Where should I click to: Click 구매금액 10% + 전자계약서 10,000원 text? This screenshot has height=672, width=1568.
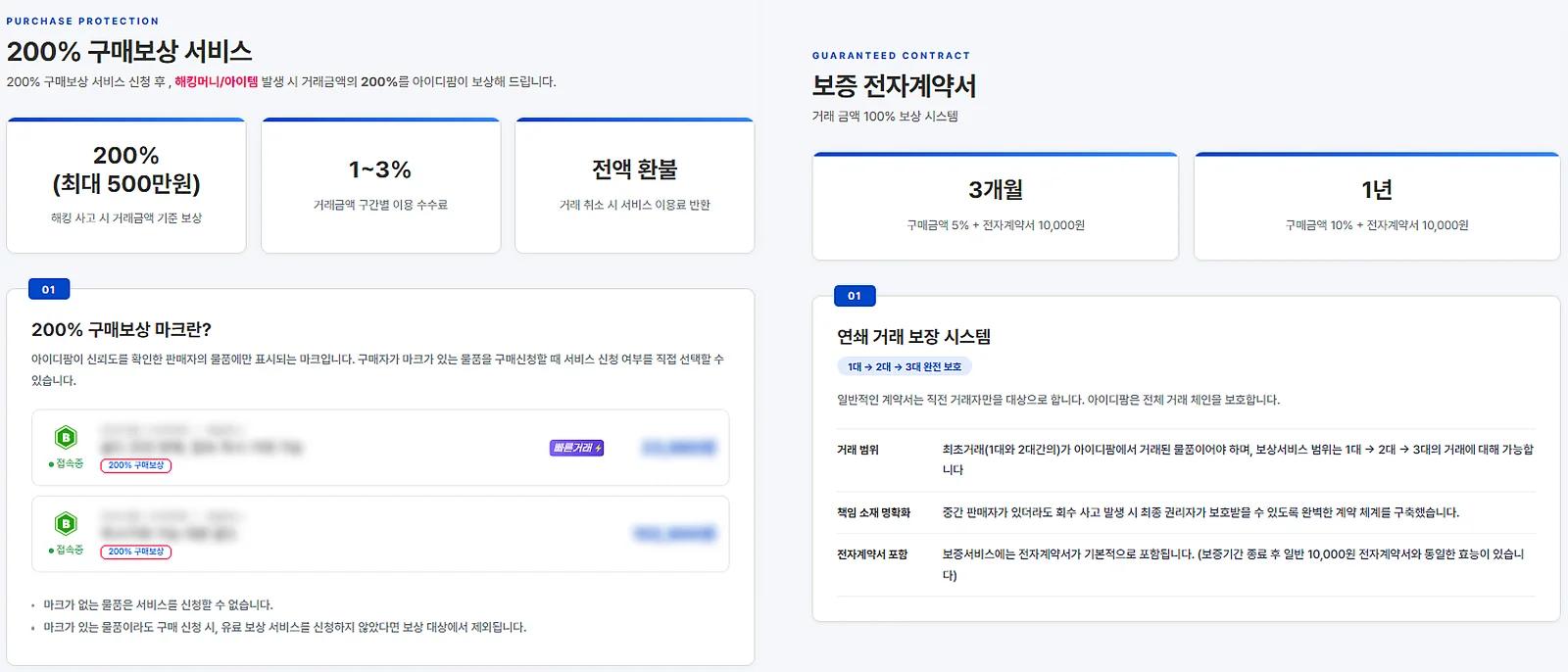coord(1377,225)
